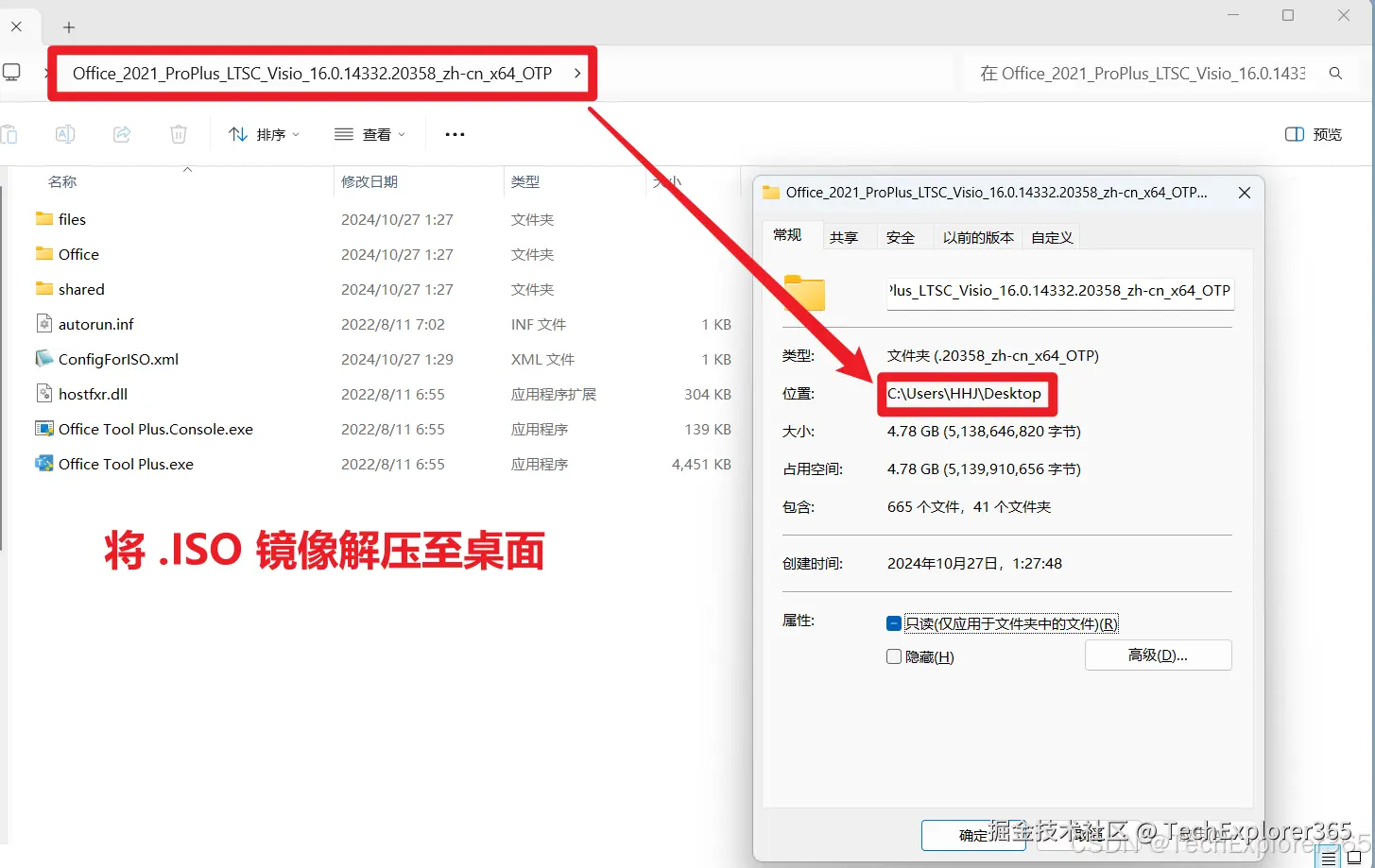Open the See more ellipsis menu

click(x=455, y=134)
